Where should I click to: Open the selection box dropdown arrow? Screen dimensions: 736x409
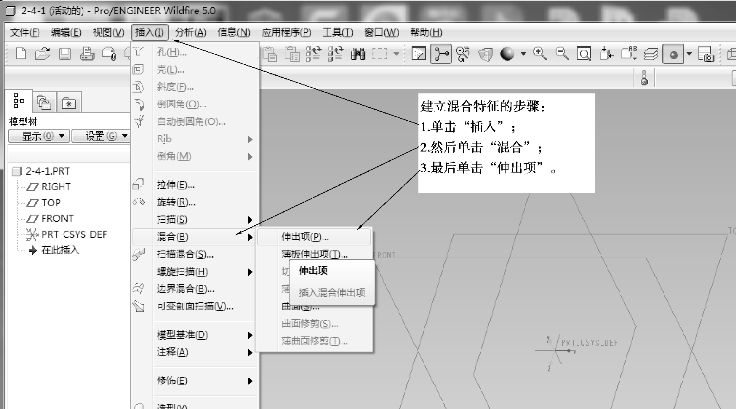coord(396,54)
